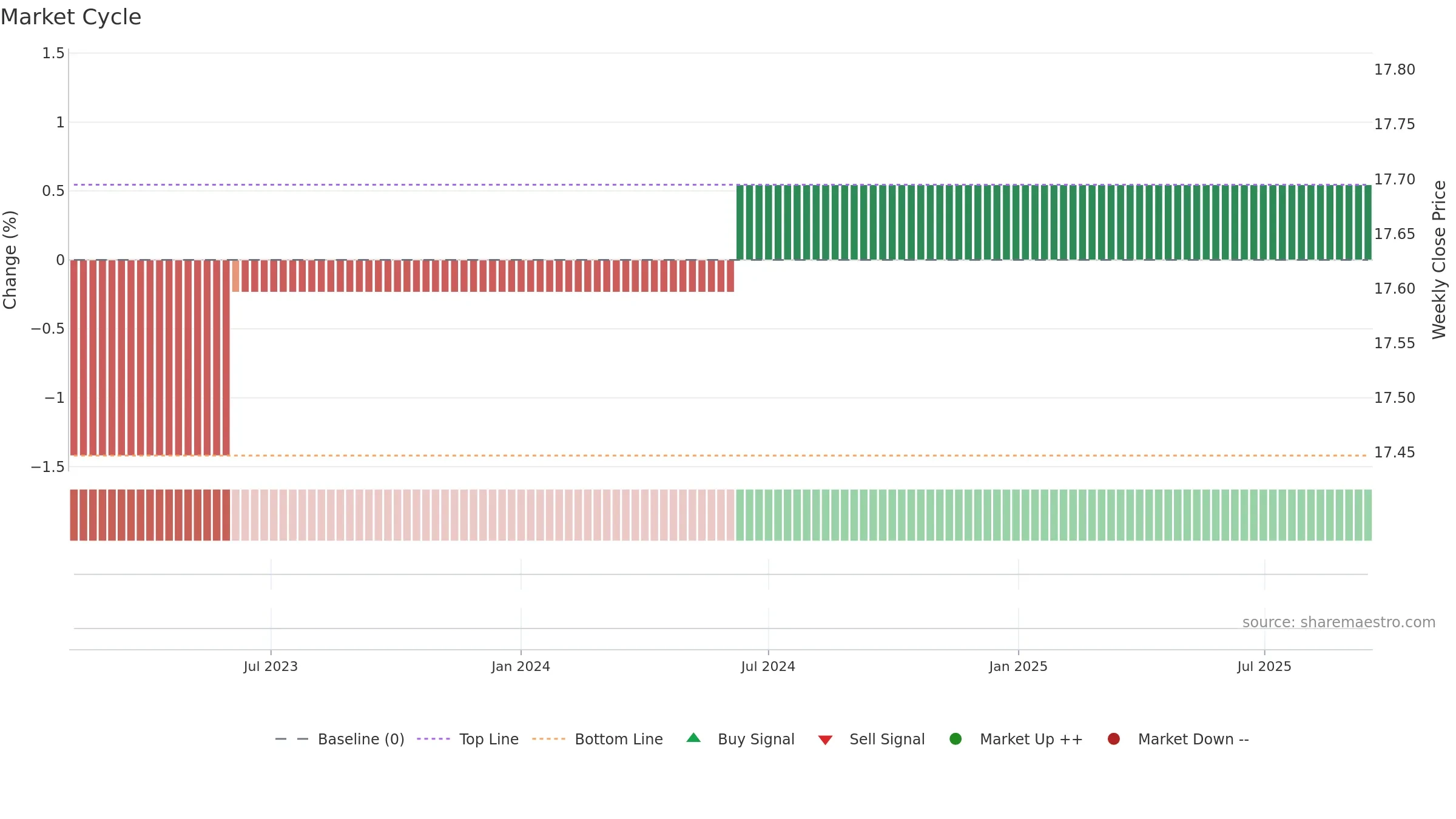Click the −1.5 tick on the left axis
This screenshot has width=1456, height=819.
(x=48, y=467)
